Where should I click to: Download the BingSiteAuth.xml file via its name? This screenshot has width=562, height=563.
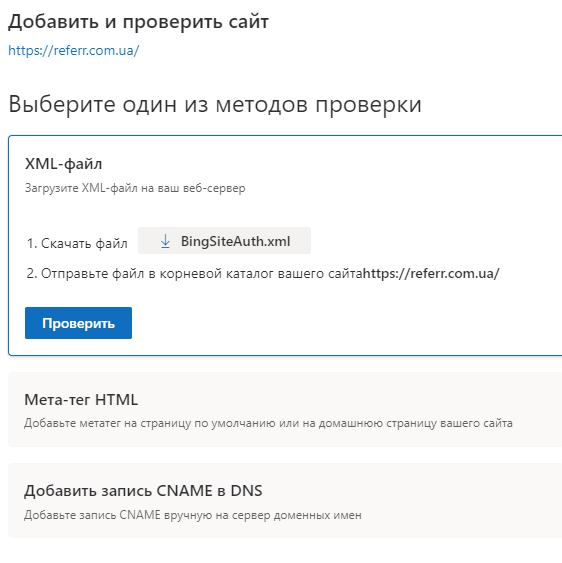[235, 241]
